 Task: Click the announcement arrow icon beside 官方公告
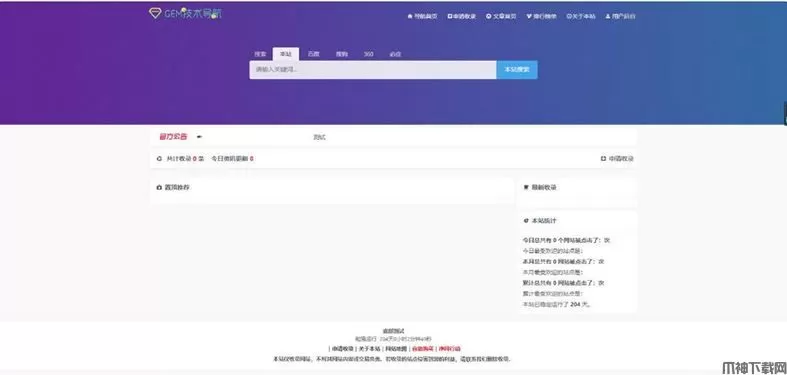click(199, 137)
